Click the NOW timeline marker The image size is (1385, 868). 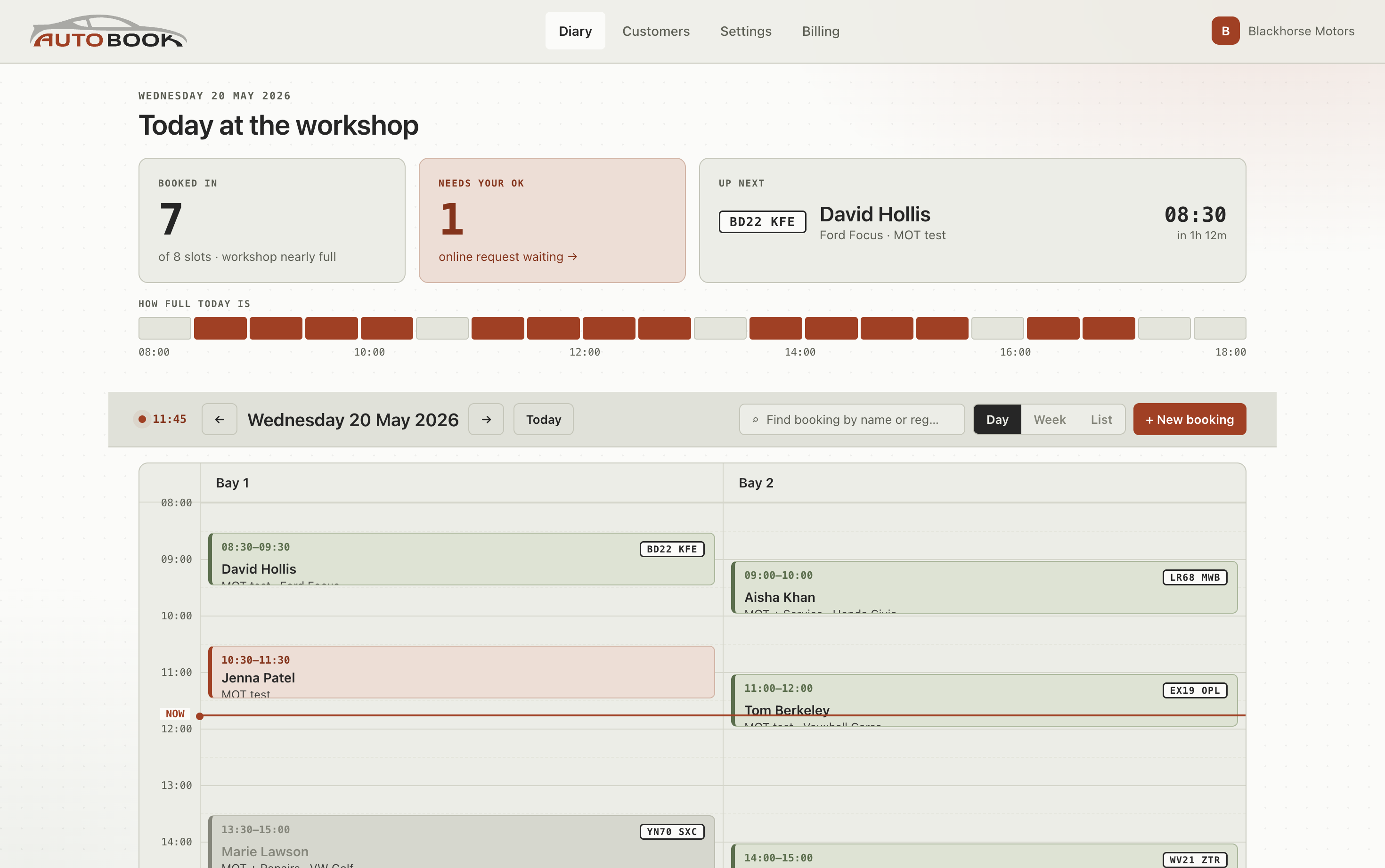pyautogui.click(x=175, y=714)
